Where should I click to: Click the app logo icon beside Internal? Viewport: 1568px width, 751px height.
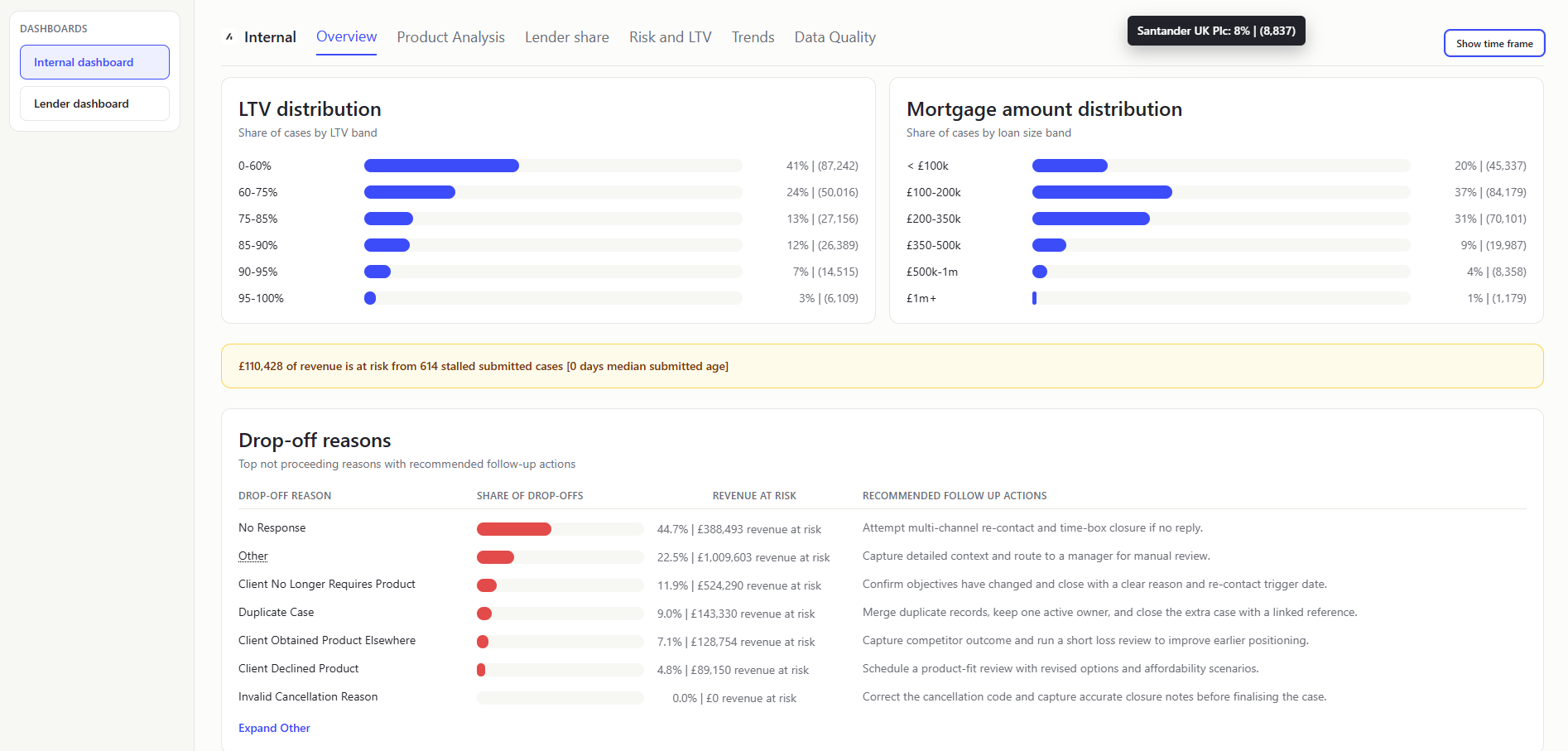click(x=228, y=36)
